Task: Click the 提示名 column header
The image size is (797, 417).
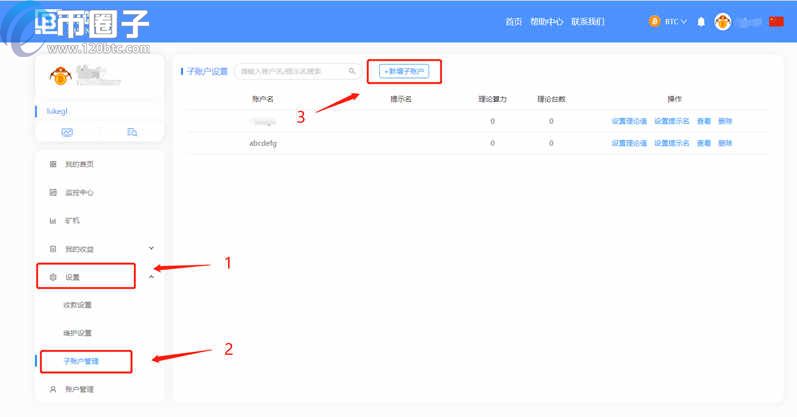Action: pyautogui.click(x=401, y=99)
